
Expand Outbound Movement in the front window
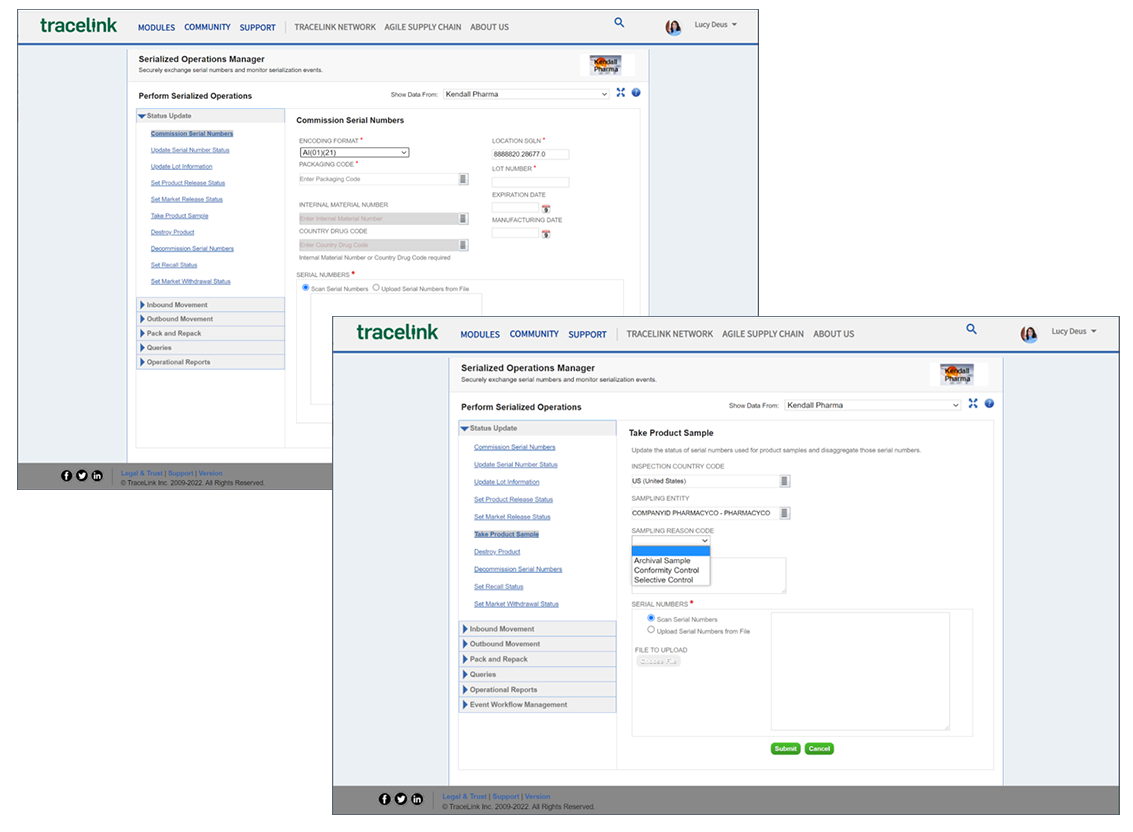tap(538, 644)
